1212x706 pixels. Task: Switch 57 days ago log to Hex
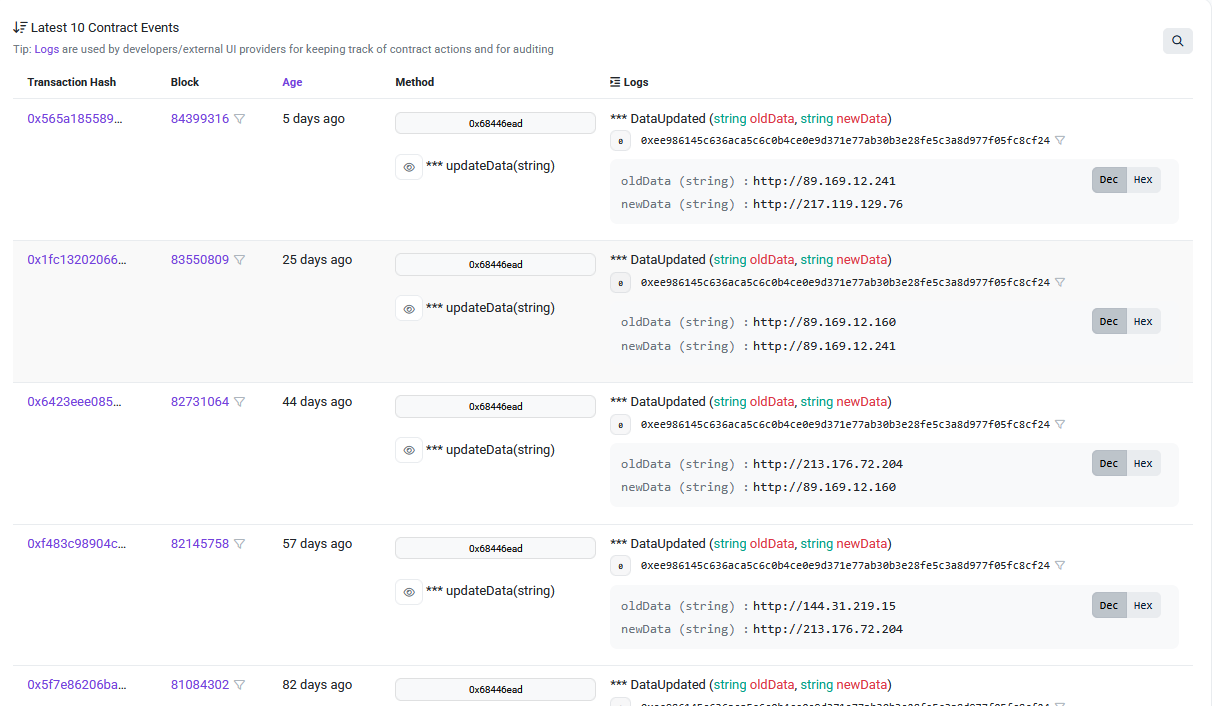tap(1143, 605)
